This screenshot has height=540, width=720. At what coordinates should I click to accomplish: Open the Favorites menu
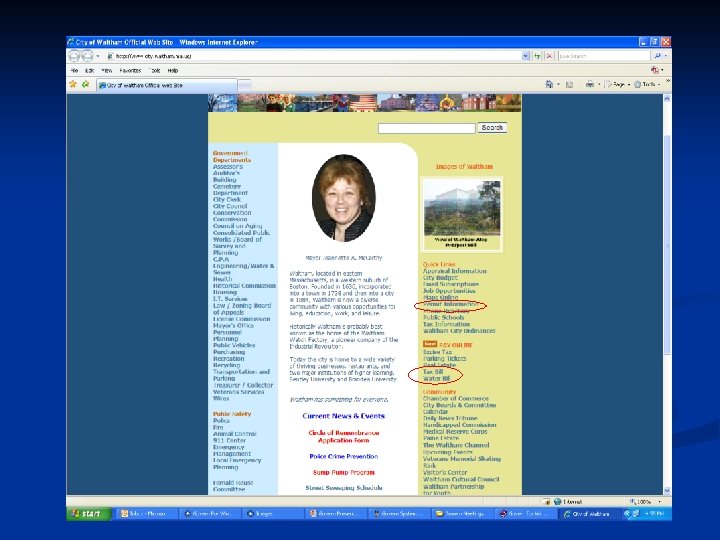click(130, 71)
